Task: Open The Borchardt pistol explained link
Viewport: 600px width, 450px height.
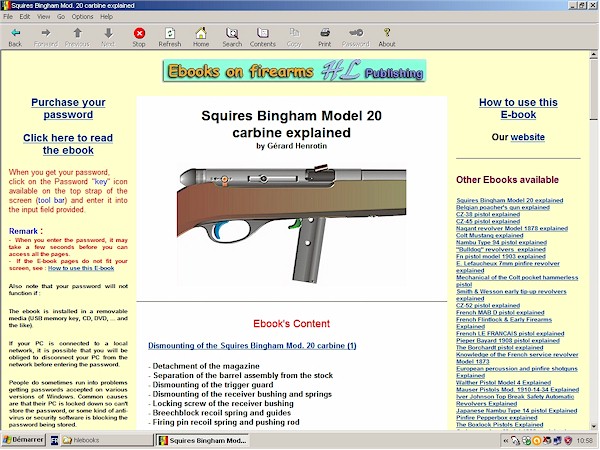Action: pos(500,347)
